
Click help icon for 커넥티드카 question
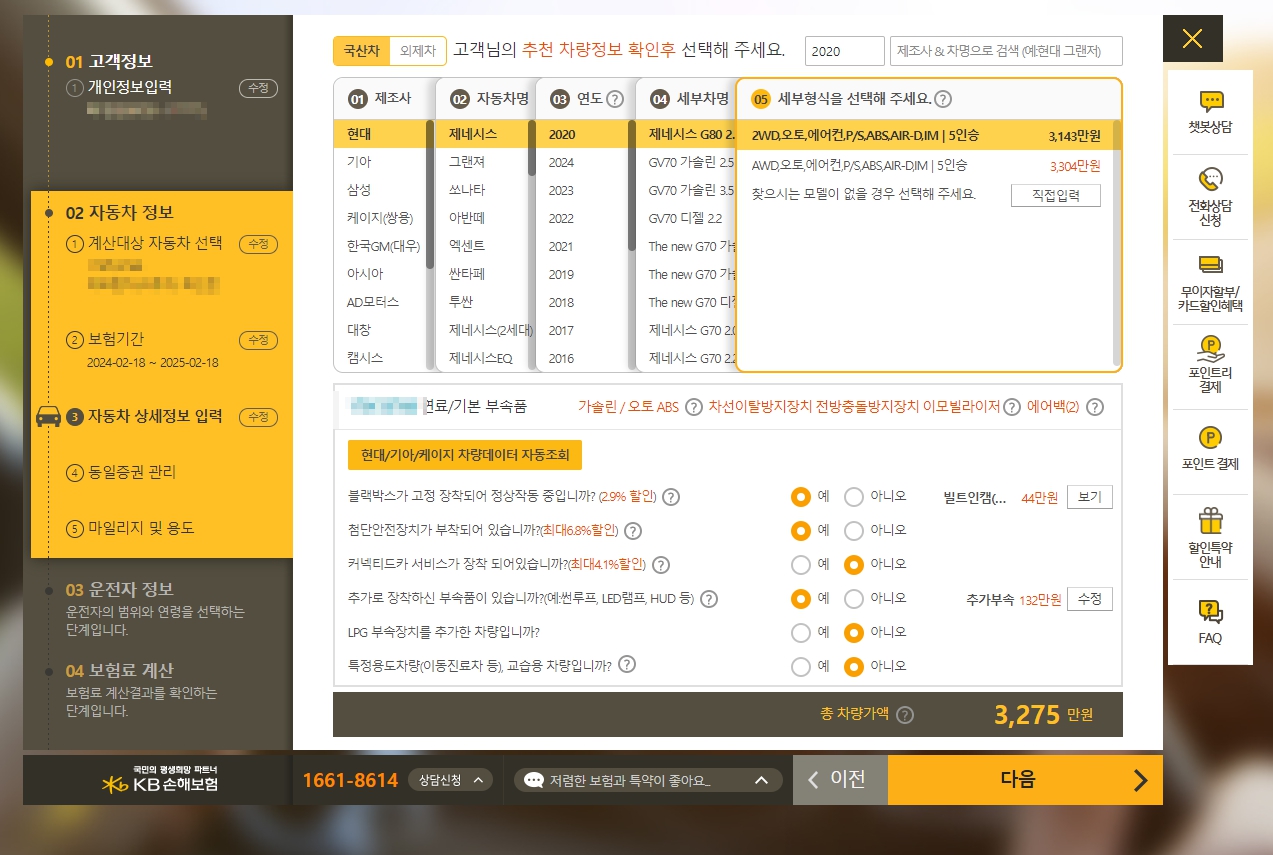[660, 565]
